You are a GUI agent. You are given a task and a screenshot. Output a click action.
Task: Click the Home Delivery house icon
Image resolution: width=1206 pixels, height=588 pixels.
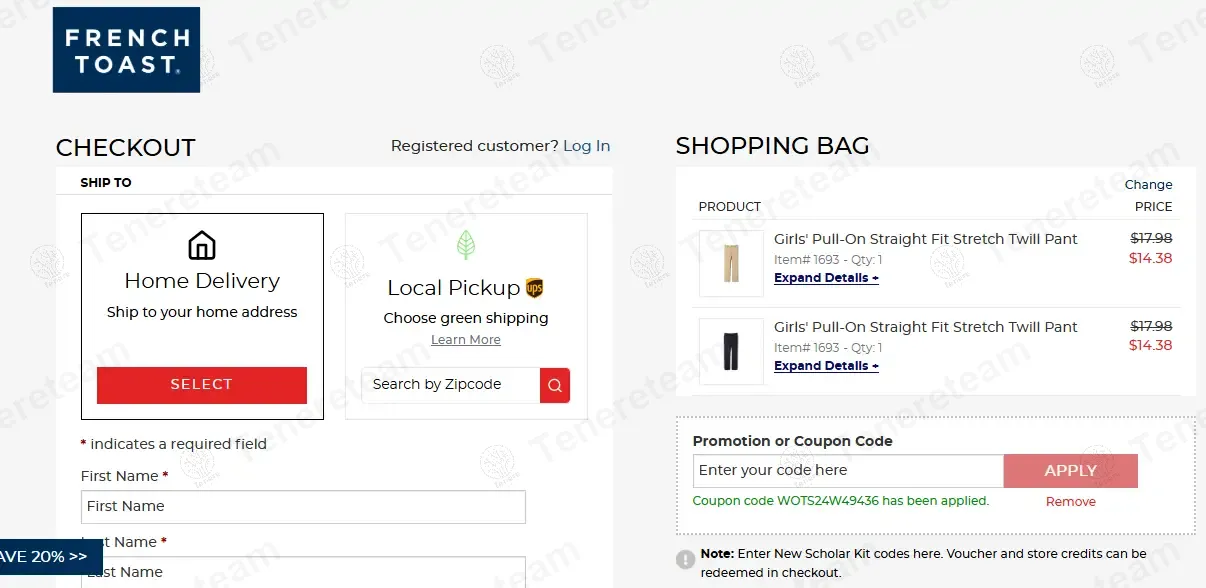pyautogui.click(x=202, y=245)
